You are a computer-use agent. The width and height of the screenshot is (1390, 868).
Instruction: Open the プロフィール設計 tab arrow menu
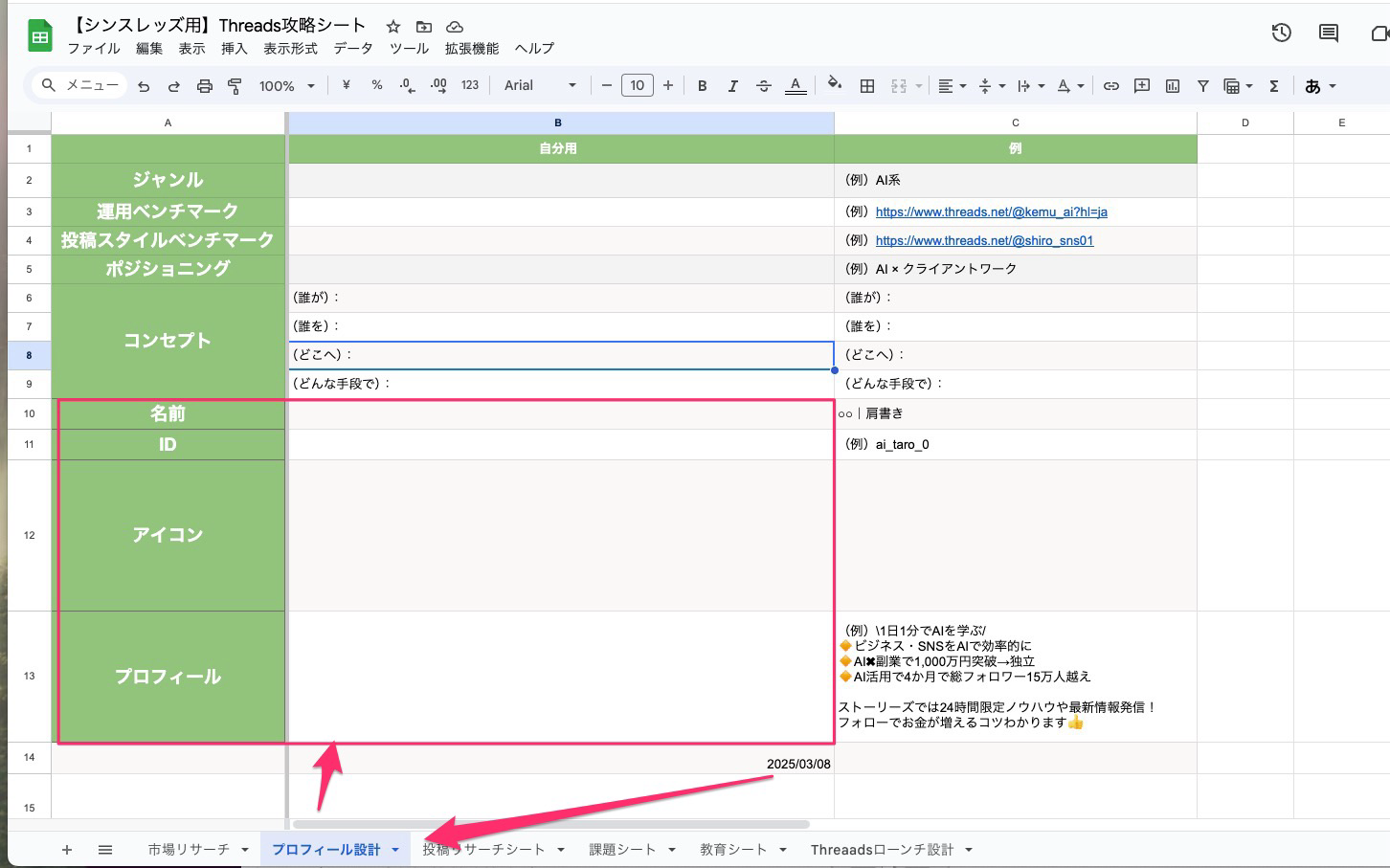[x=395, y=850]
